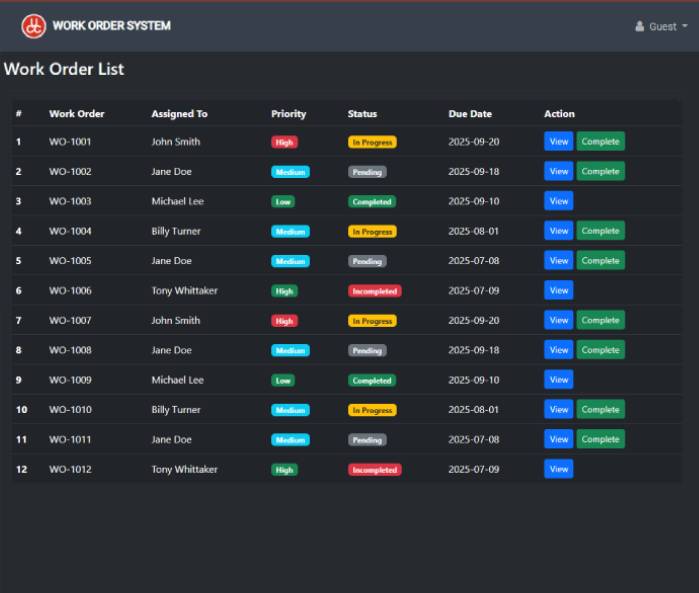View work order WO-1012
The image size is (699, 593).
[x=558, y=469]
